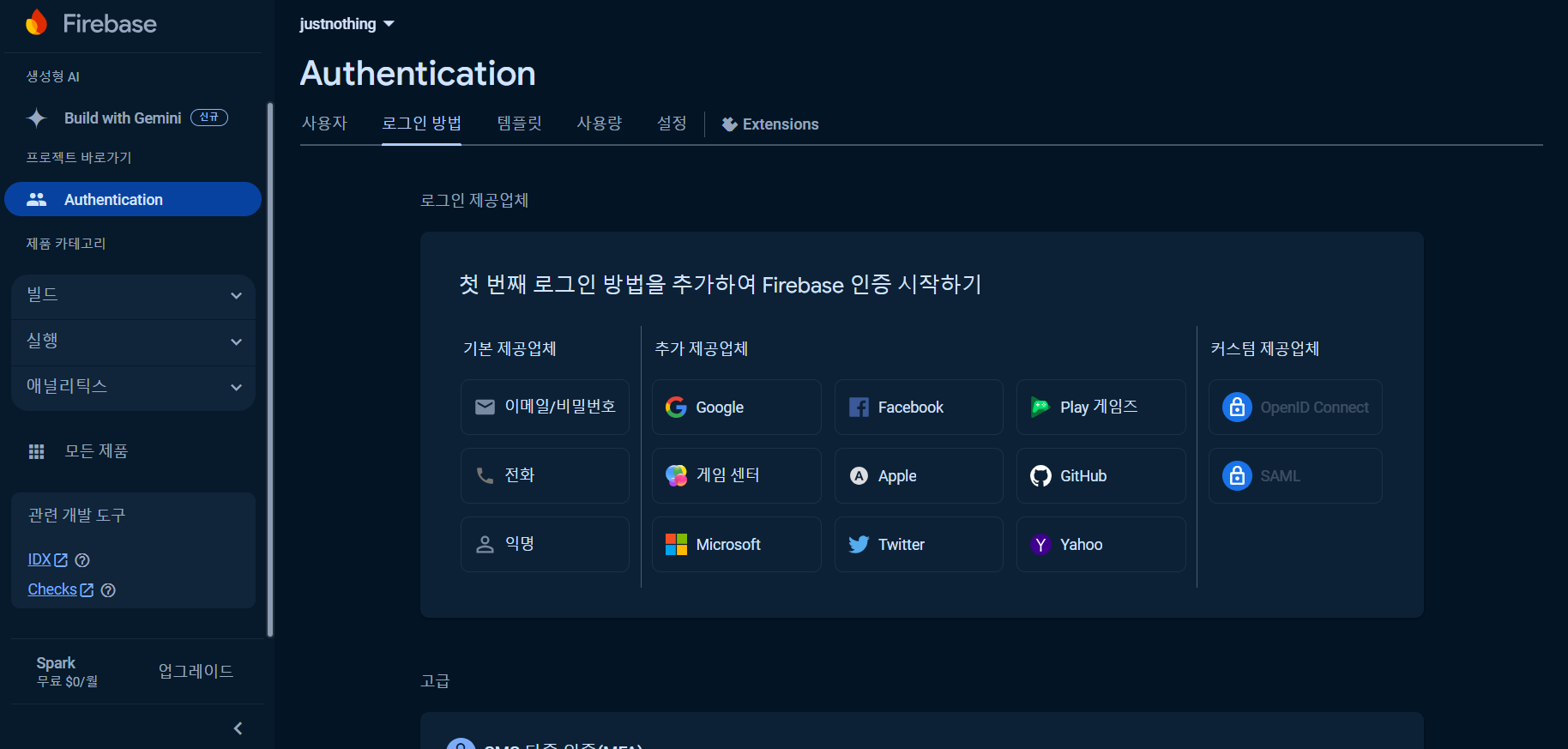Screen dimensions: 1568x749
Task: Click the 커스텀 제공업체 column label
Action: tap(1264, 348)
